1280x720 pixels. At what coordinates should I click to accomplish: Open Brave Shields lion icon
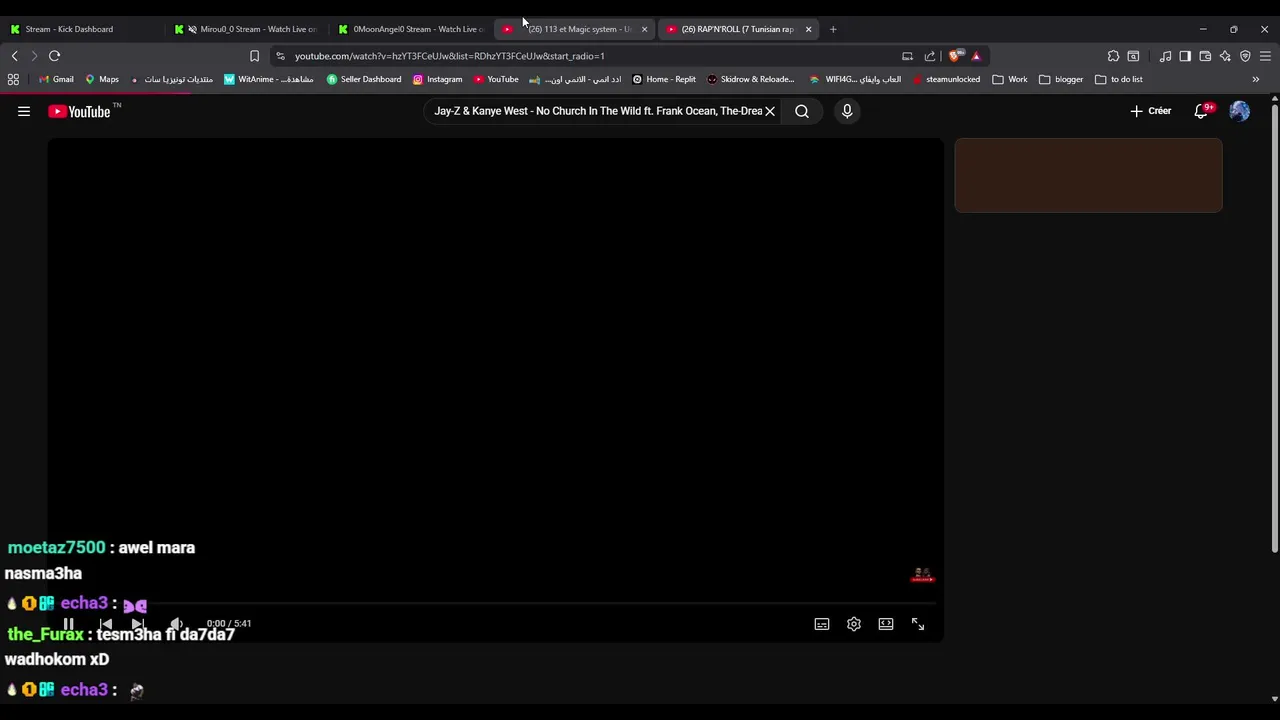pyautogui.click(x=955, y=56)
